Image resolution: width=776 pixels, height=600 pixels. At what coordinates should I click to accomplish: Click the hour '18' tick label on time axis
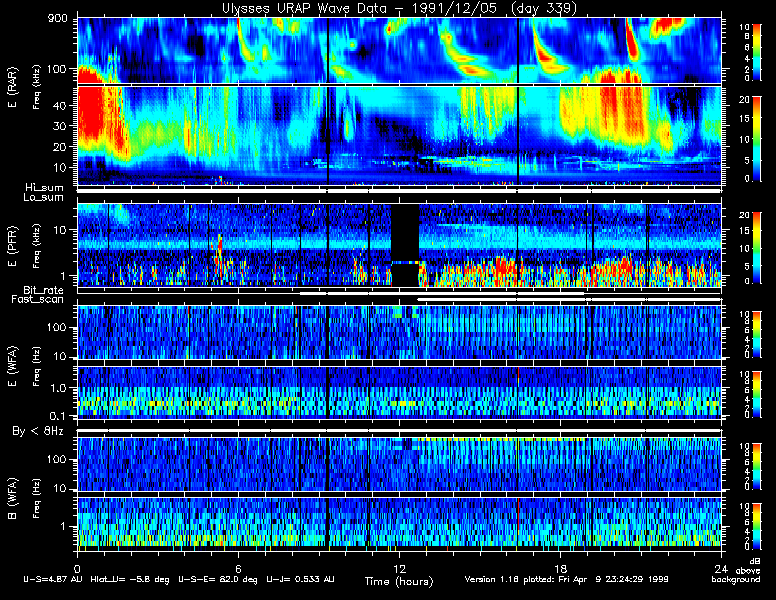click(x=560, y=568)
